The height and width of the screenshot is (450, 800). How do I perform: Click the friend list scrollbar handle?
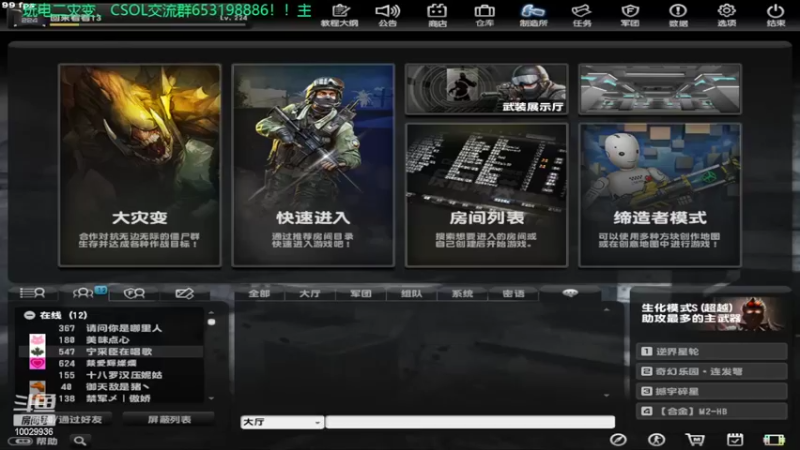point(211,322)
